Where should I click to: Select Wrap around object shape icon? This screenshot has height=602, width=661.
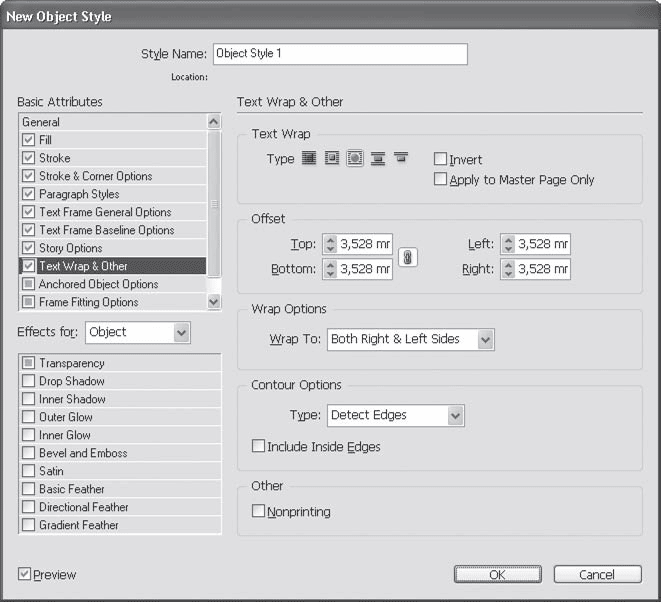pyautogui.click(x=355, y=159)
